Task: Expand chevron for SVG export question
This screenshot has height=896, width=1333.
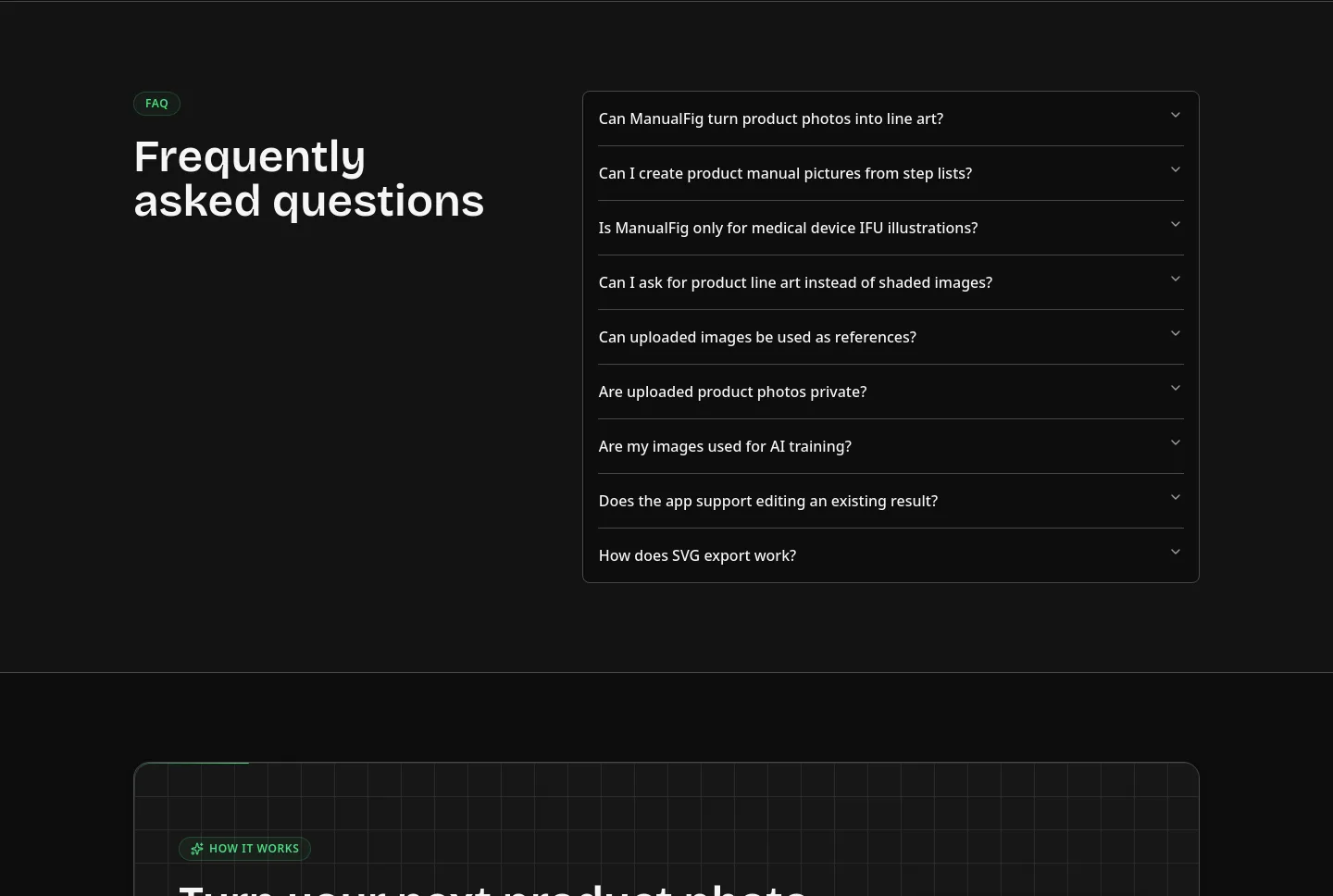Action: [x=1176, y=552]
